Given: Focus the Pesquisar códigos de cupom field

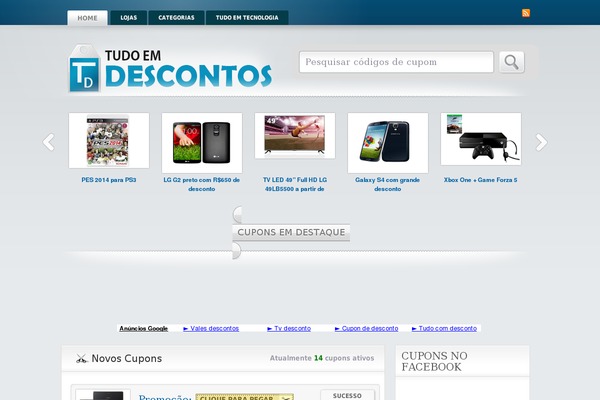Looking at the screenshot, I should (396, 62).
